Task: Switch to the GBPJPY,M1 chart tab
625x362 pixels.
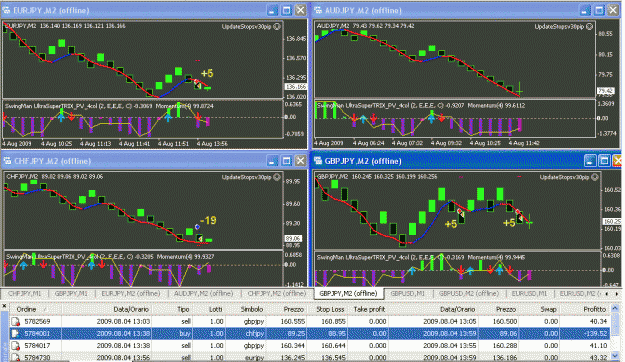Action: (x=71, y=293)
